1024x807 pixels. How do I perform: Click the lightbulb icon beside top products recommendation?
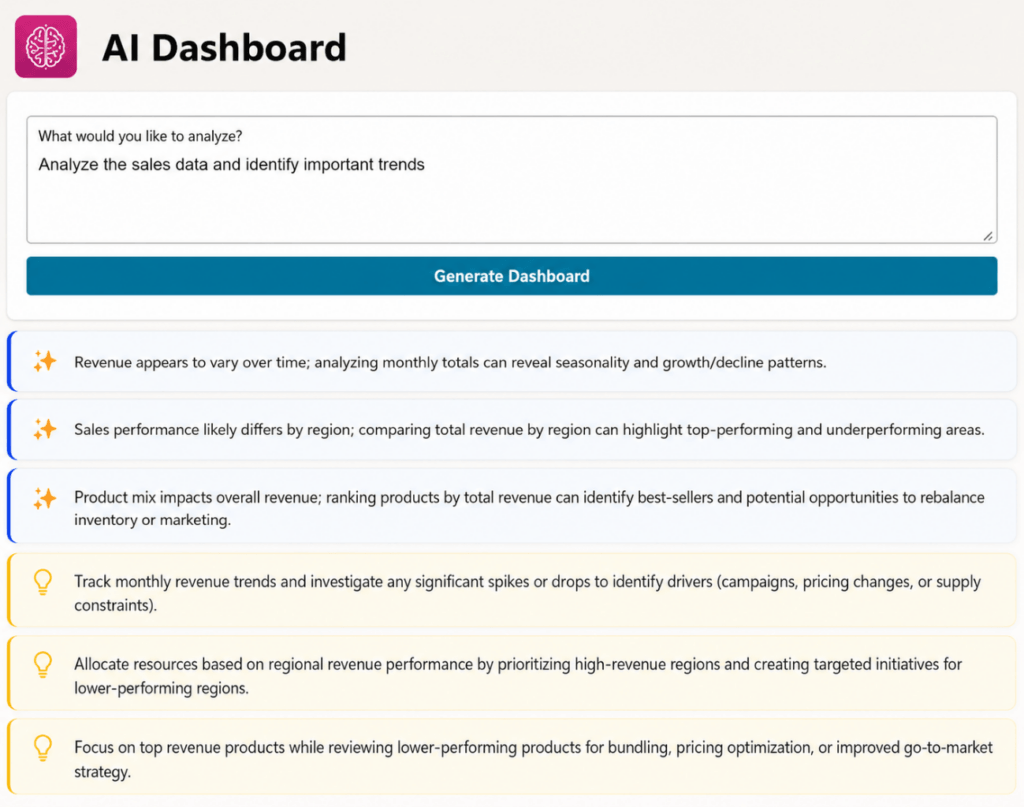click(x=43, y=748)
